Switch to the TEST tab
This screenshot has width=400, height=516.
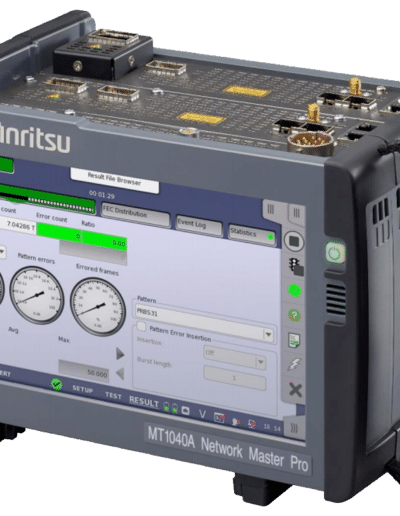click(113, 396)
